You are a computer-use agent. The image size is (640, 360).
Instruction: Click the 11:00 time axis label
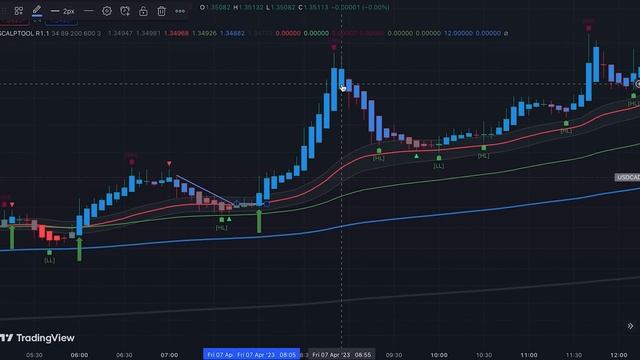[x=529, y=355]
